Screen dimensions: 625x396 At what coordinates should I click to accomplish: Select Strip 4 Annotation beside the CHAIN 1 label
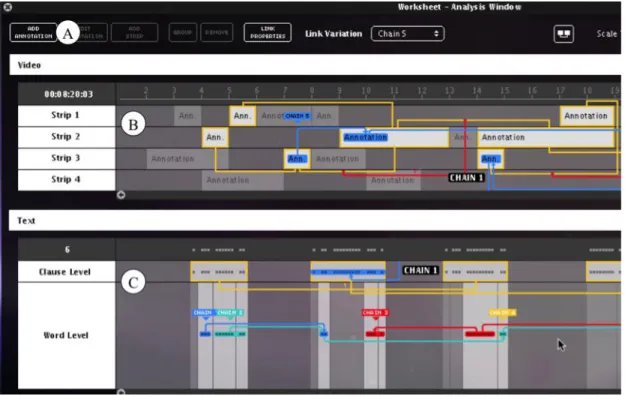pyautogui.click(x=393, y=180)
